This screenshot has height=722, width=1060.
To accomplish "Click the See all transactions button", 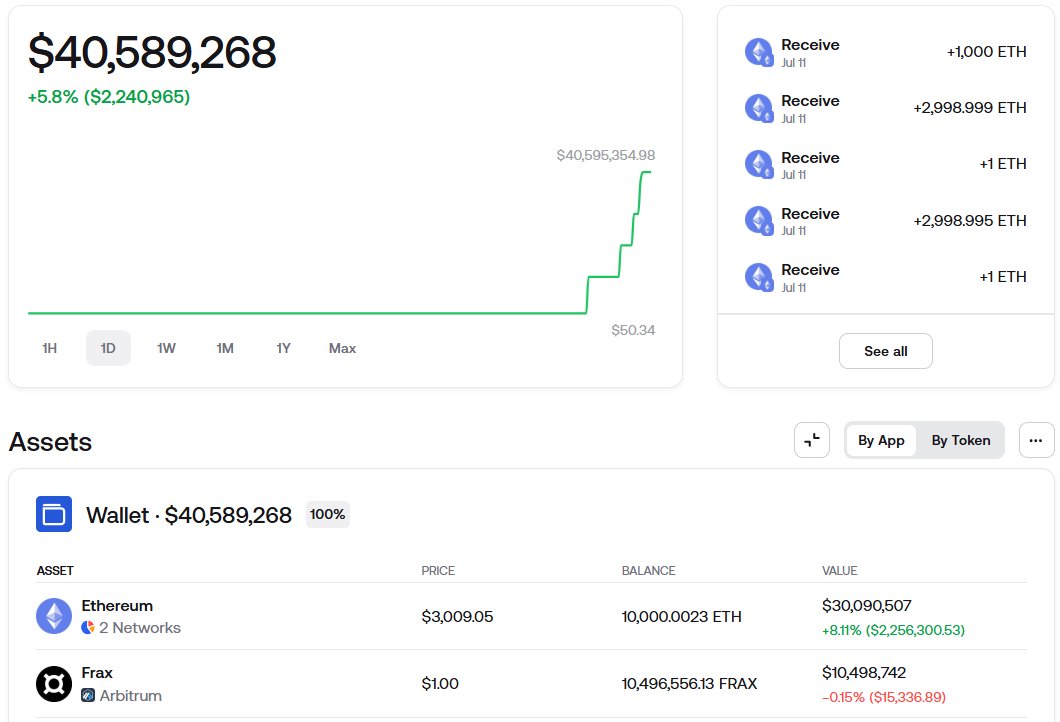I will [x=886, y=351].
